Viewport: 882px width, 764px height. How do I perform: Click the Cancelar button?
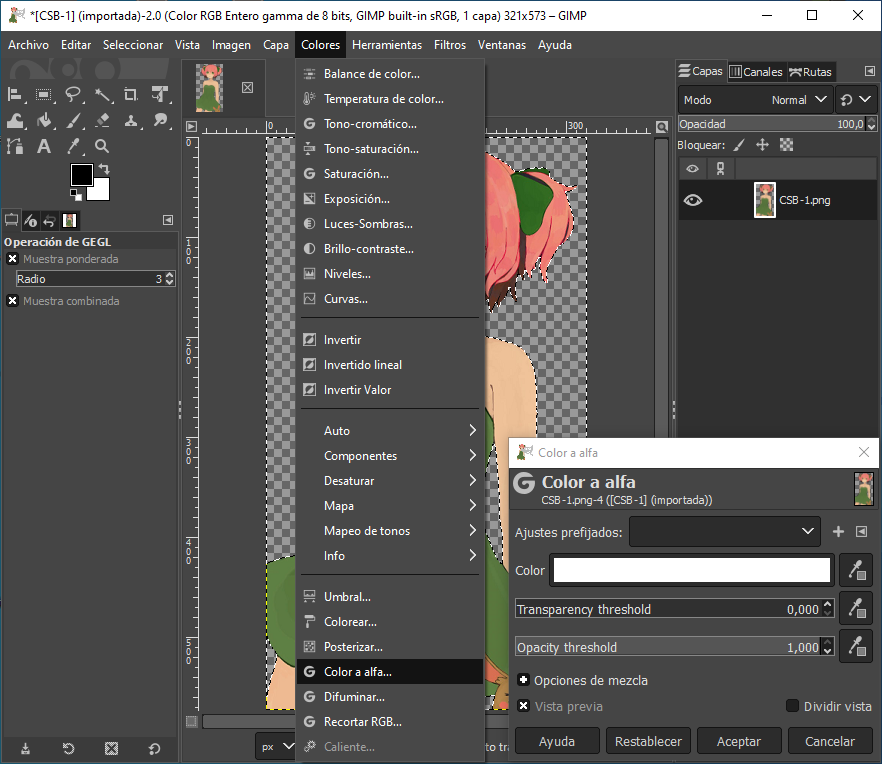point(830,741)
